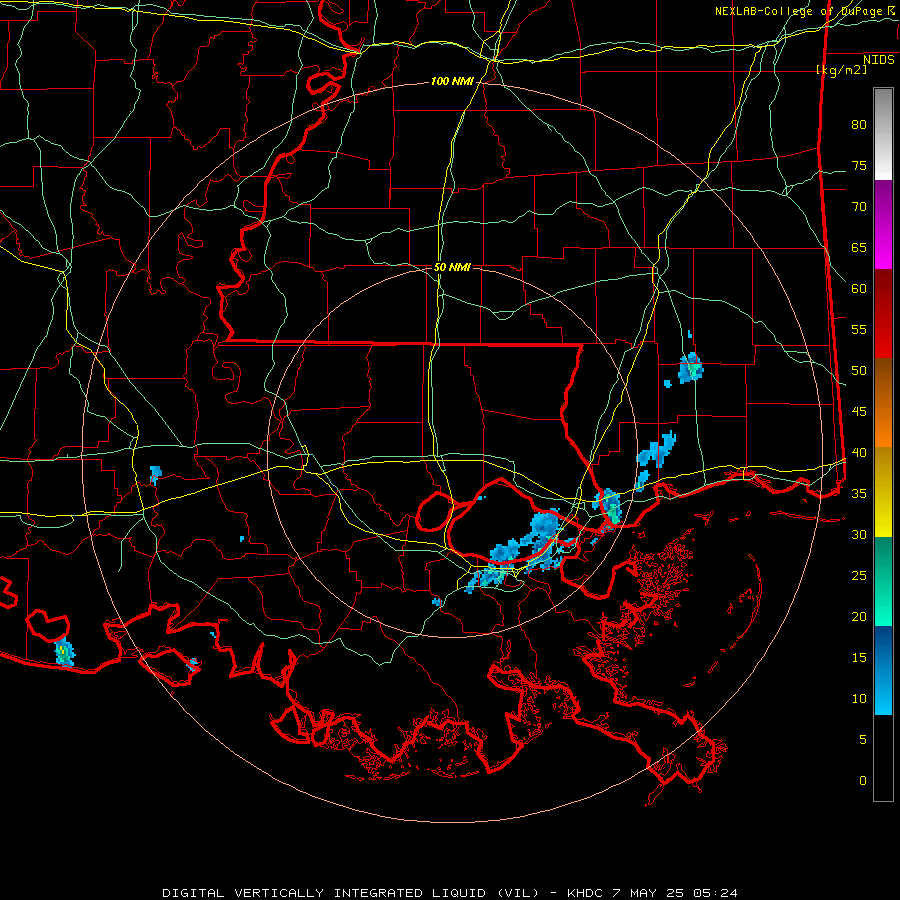Pick the brown-orange segment of the color bar
This screenshot has height=900, width=900.
tap(883, 402)
